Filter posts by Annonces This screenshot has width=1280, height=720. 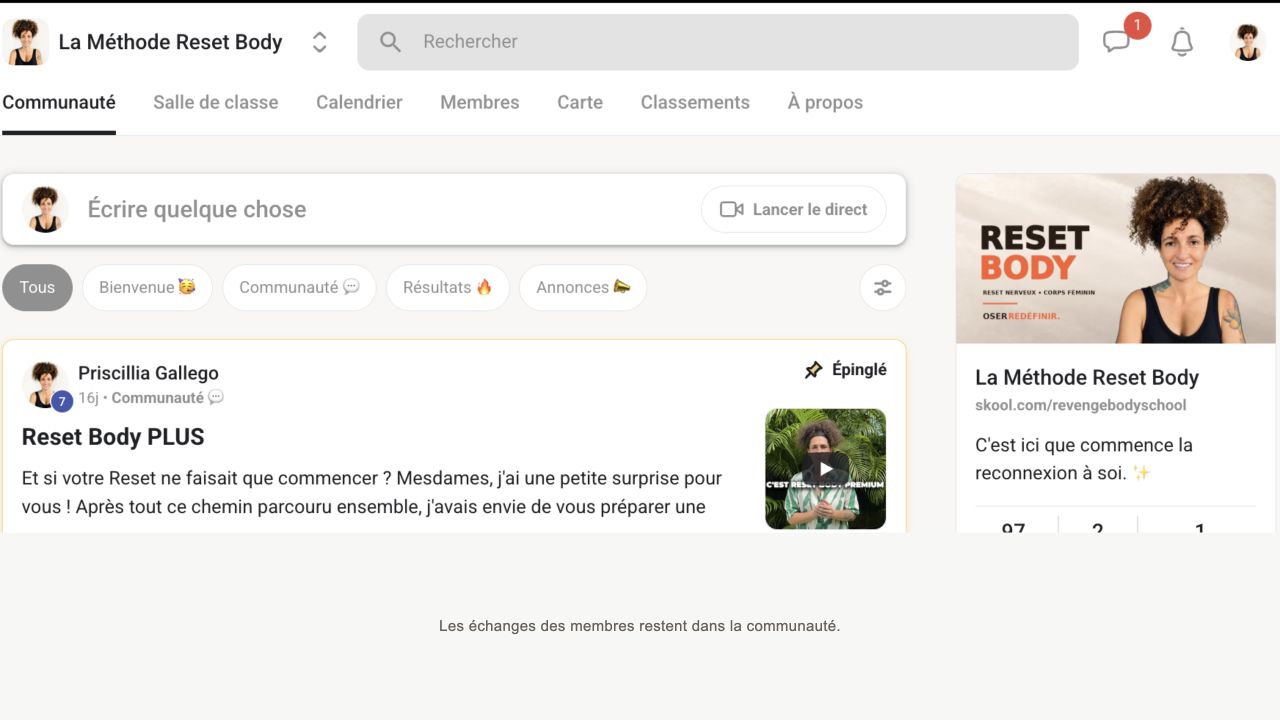583,288
